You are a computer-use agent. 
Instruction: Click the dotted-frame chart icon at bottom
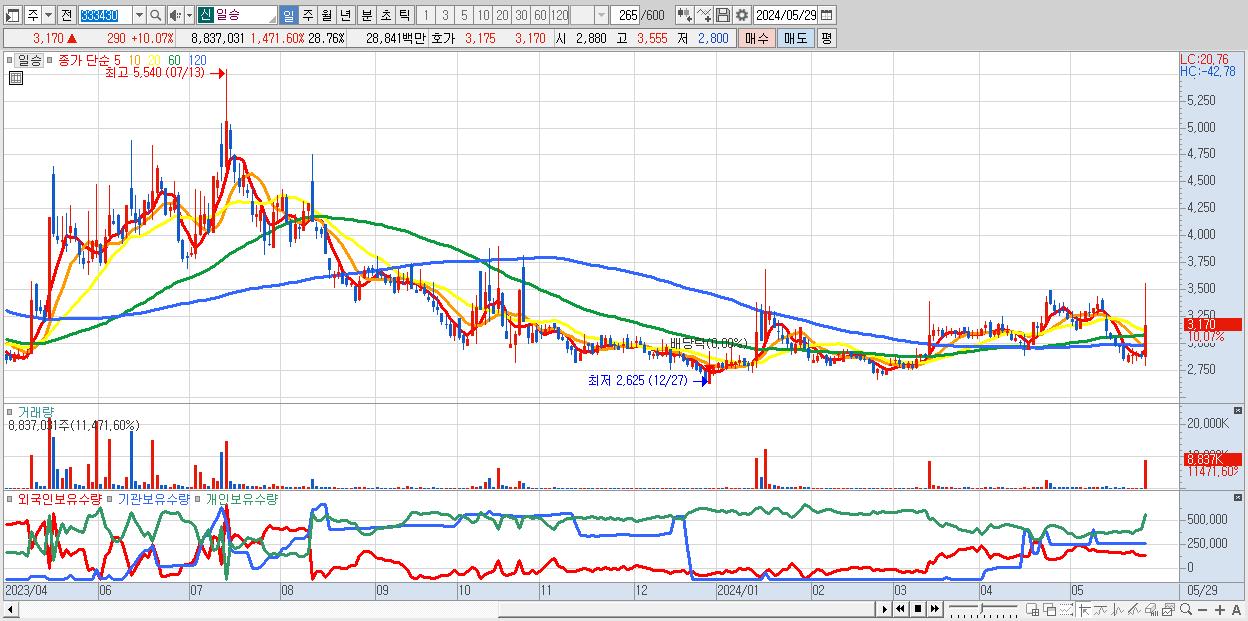pos(1067,609)
